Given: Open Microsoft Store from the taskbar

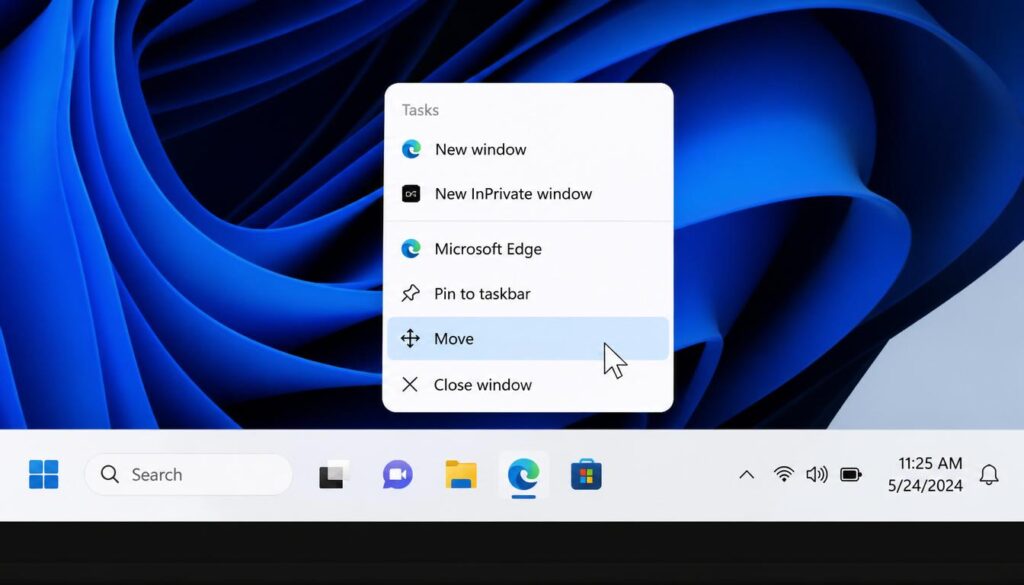Looking at the screenshot, I should coord(586,475).
